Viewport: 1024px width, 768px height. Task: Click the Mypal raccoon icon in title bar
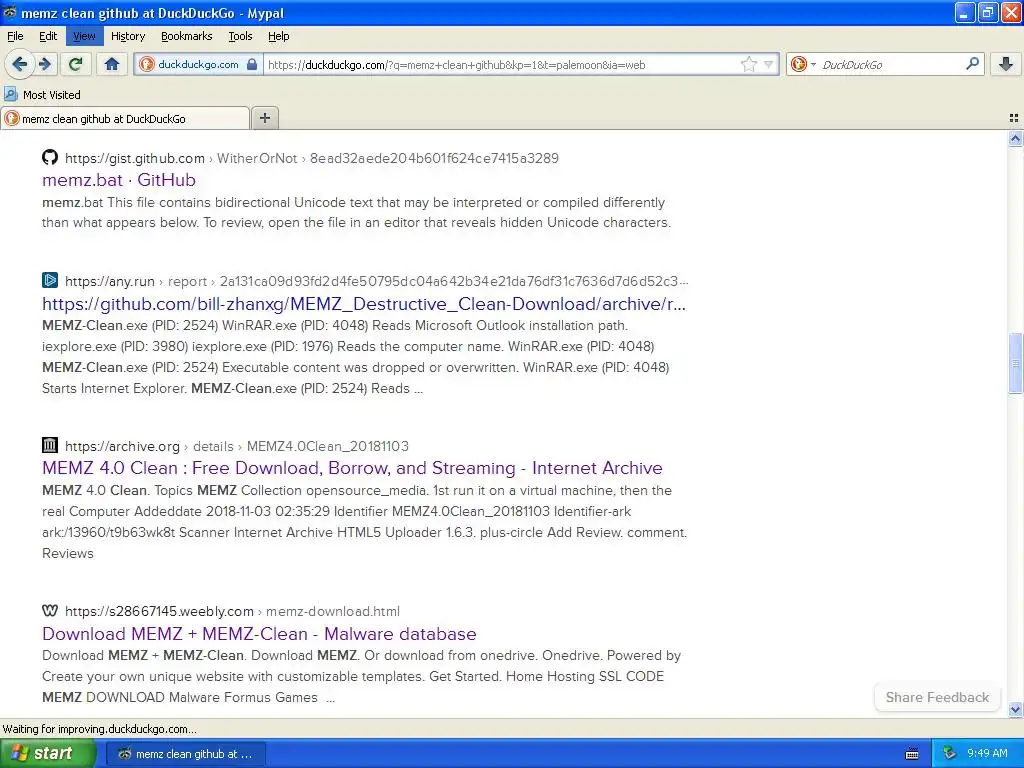pos(10,12)
